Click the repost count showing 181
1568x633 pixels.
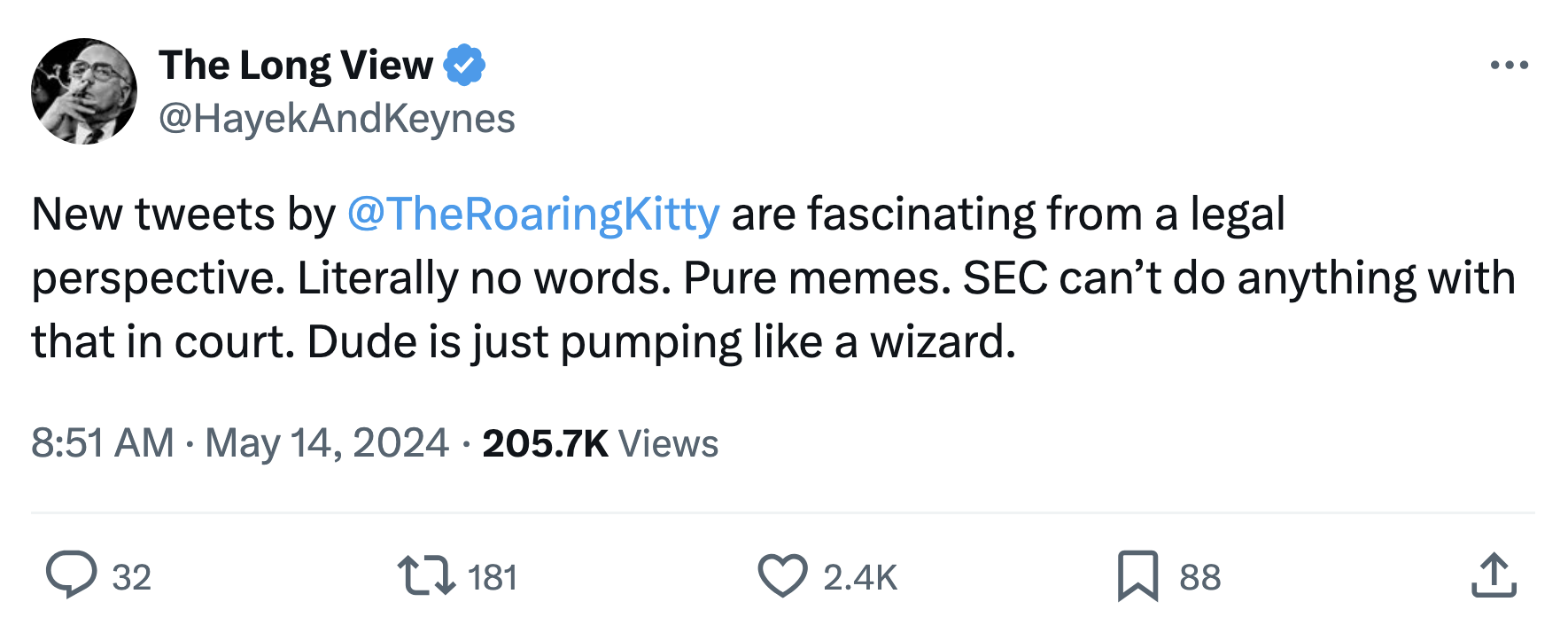[492, 578]
